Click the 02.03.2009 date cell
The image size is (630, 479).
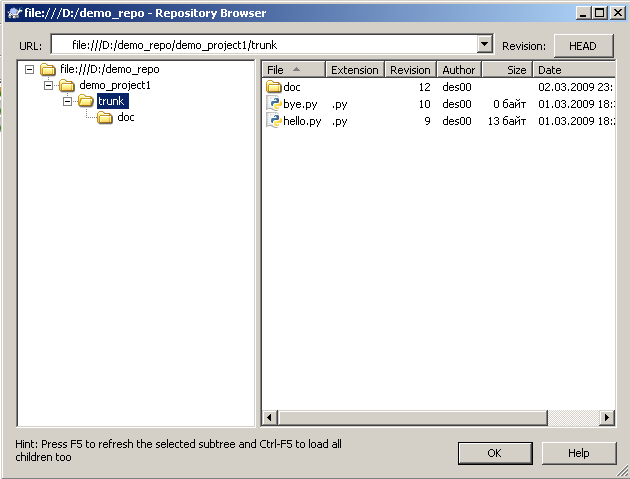[575, 87]
